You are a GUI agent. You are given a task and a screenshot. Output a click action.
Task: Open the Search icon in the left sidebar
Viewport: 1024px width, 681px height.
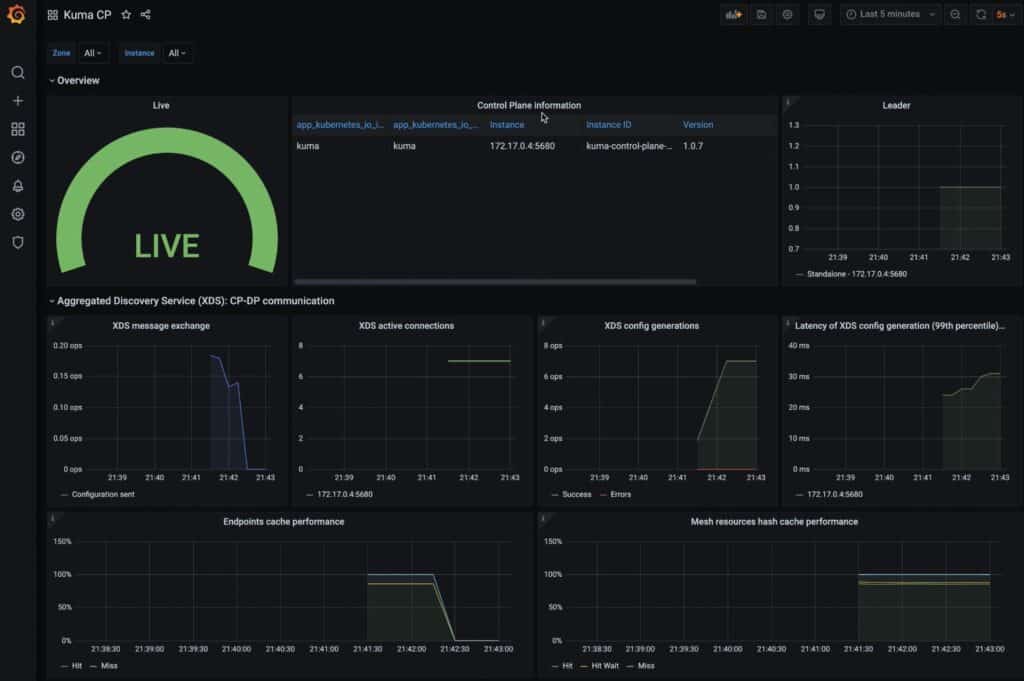pyautogui.click(x=17, y=72)
